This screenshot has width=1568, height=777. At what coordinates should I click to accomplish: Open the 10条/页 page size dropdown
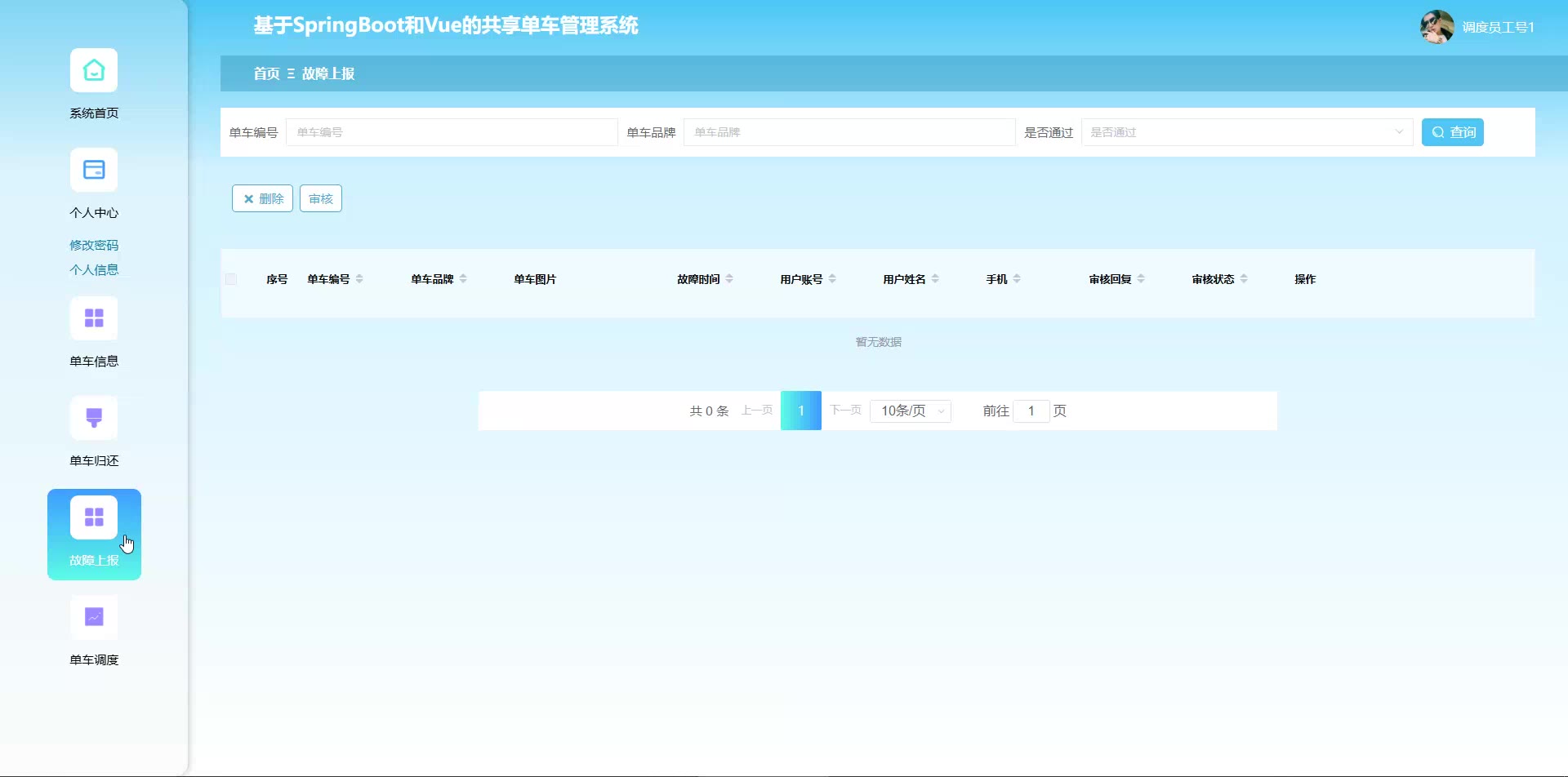(x=911, y=411)
